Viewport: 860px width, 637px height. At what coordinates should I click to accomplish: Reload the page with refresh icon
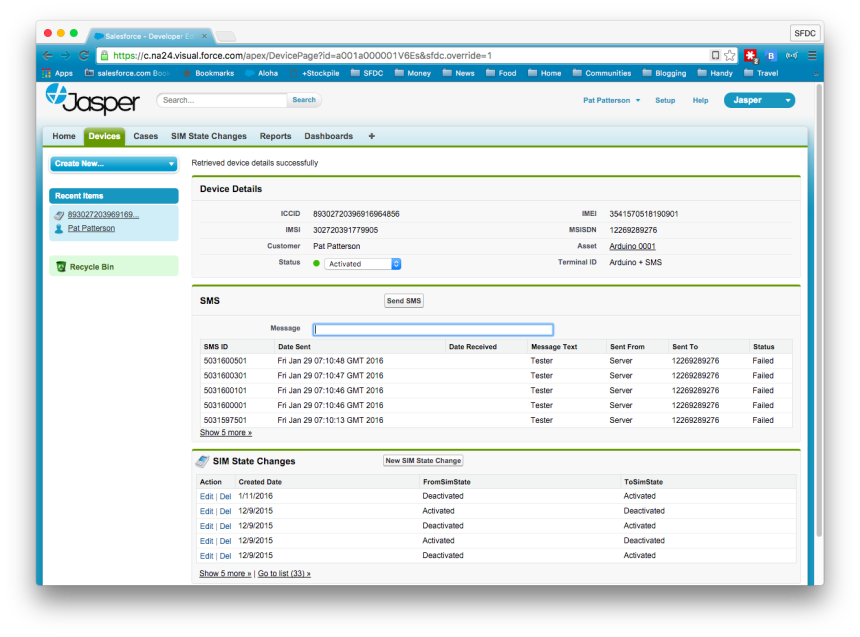click(x=84, y=55)
